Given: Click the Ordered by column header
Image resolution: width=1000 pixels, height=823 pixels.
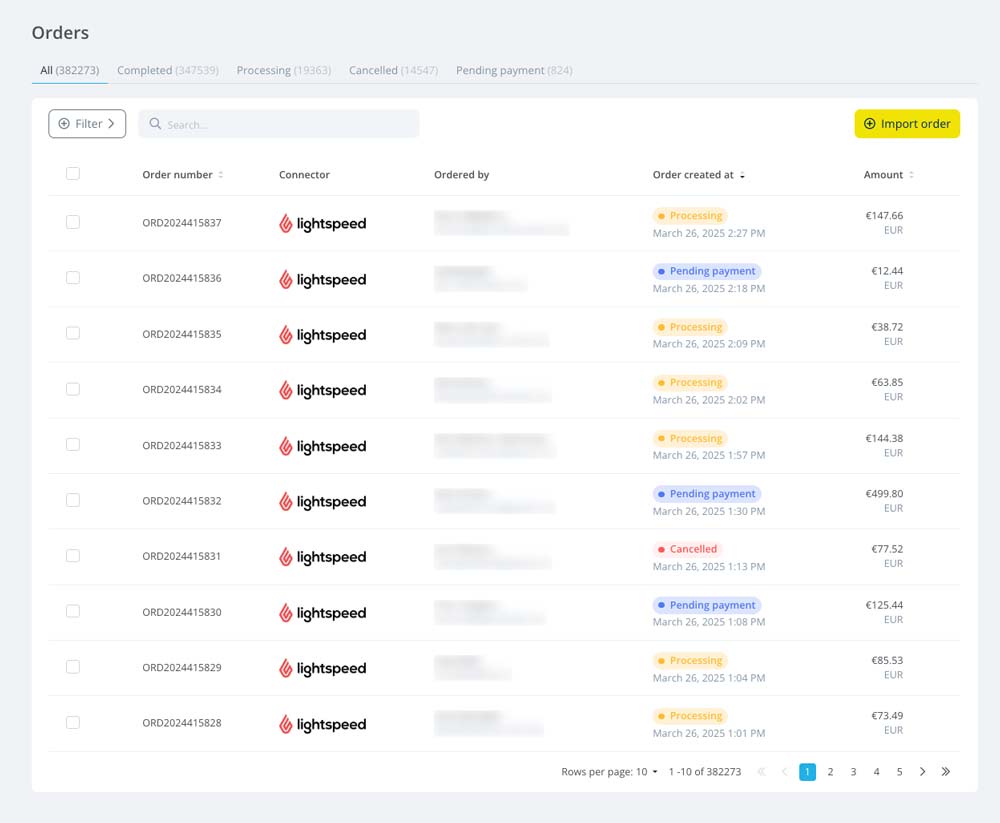Looking at the screenshot, I should pyautogui.click(x=462, y=175).
